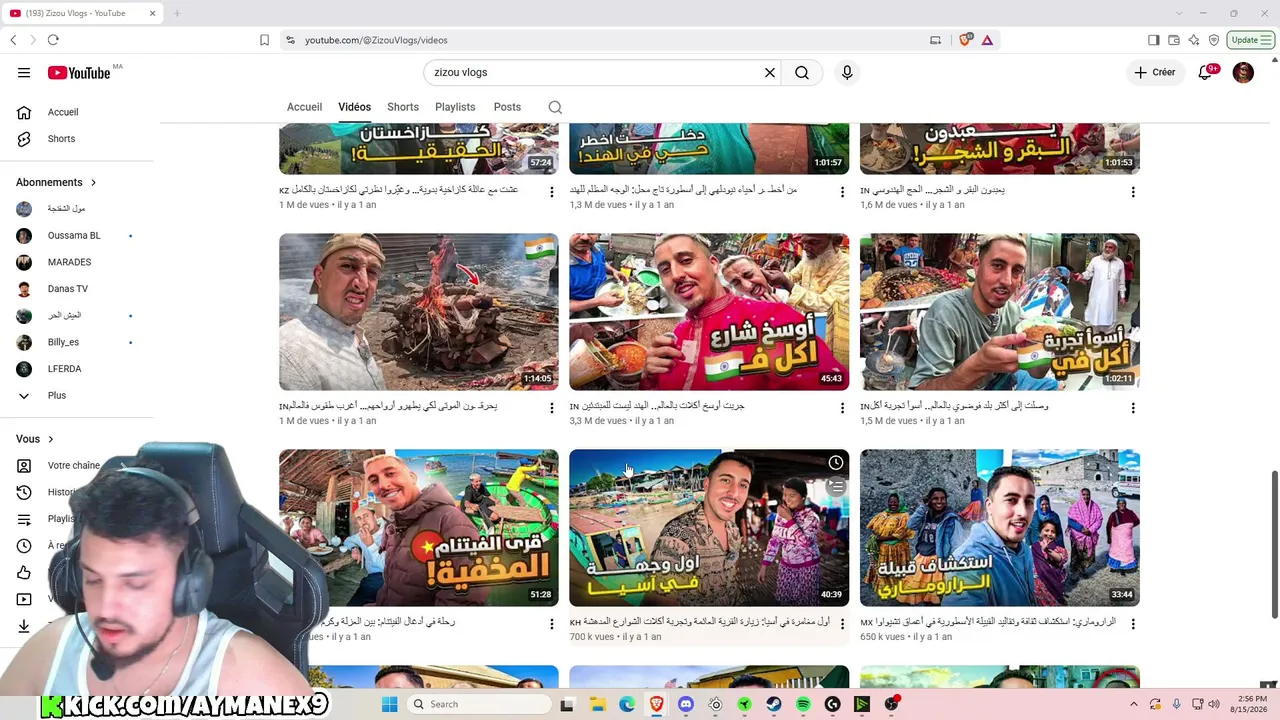Open options for the 1:01:53 video
This screenshot has width=1280, height=720.
[1133, 192]
